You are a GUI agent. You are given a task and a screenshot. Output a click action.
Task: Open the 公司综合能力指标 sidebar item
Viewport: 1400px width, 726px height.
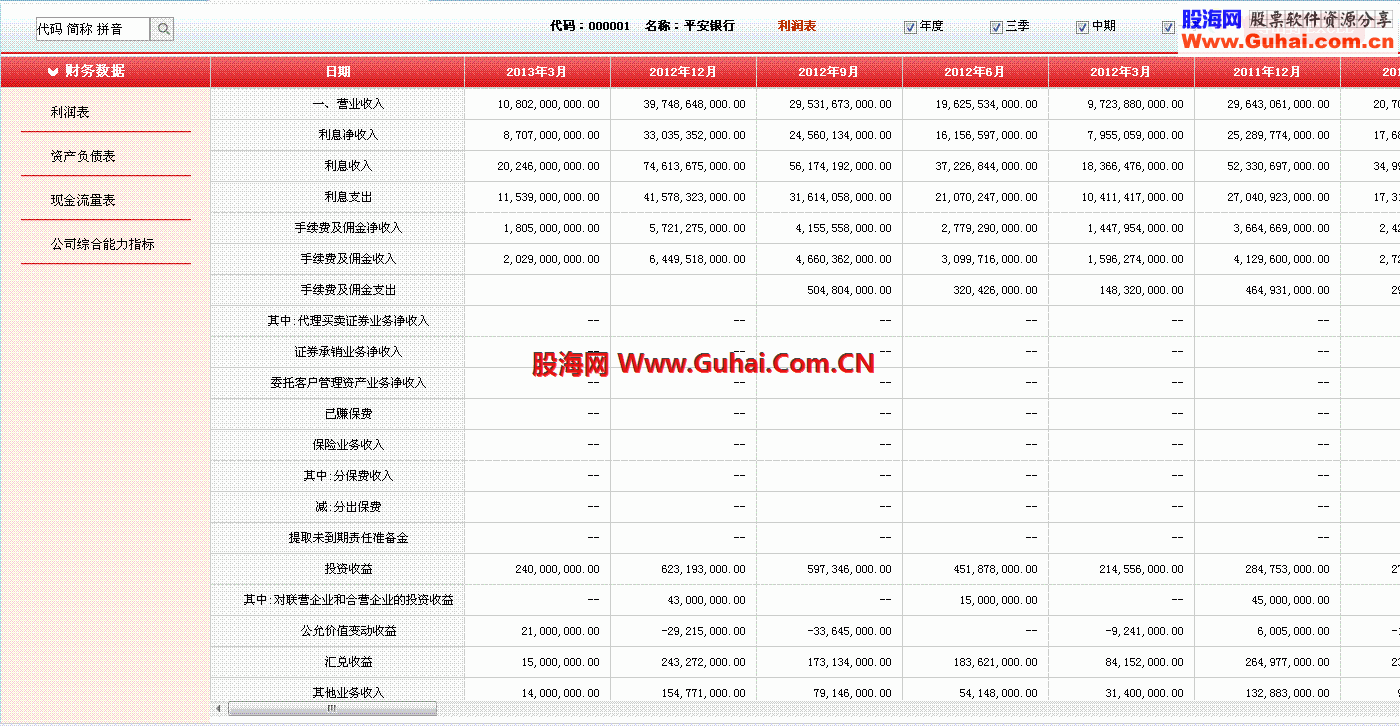click(x=103, y=244)
